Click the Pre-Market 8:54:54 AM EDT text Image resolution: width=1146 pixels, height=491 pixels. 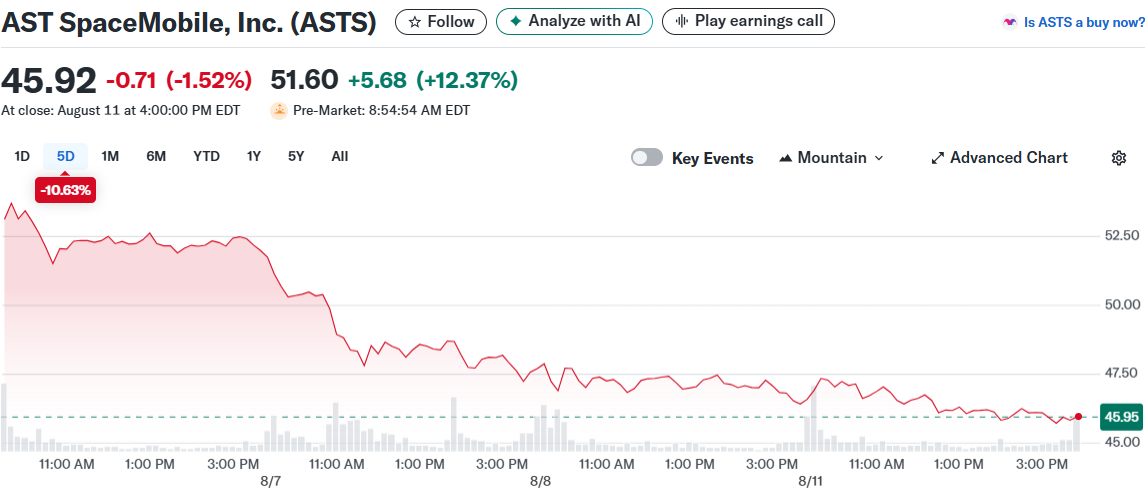point(382,111)
